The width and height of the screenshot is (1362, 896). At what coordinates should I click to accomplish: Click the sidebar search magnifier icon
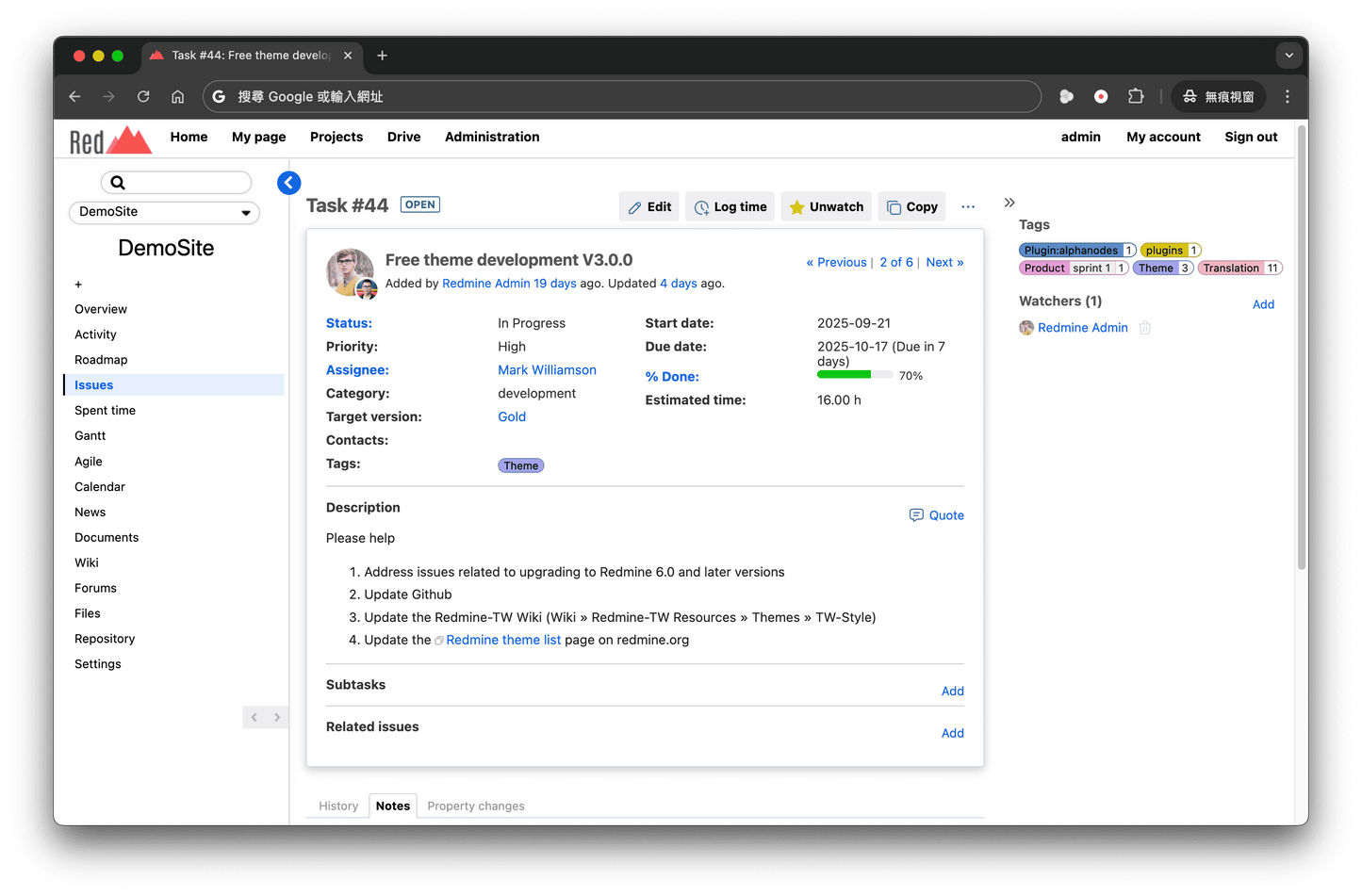click(118, 182)
